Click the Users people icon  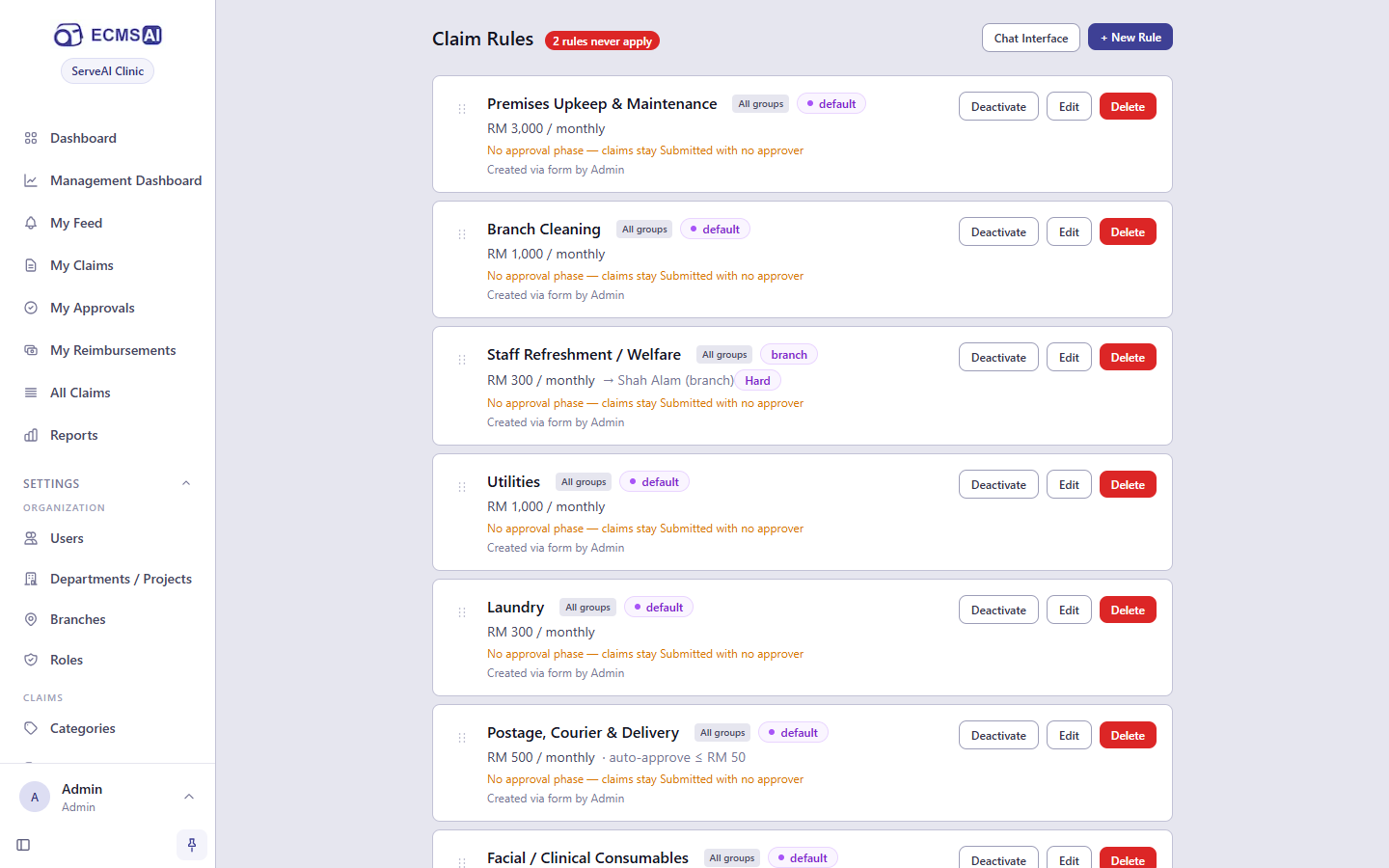coord(31,538)
